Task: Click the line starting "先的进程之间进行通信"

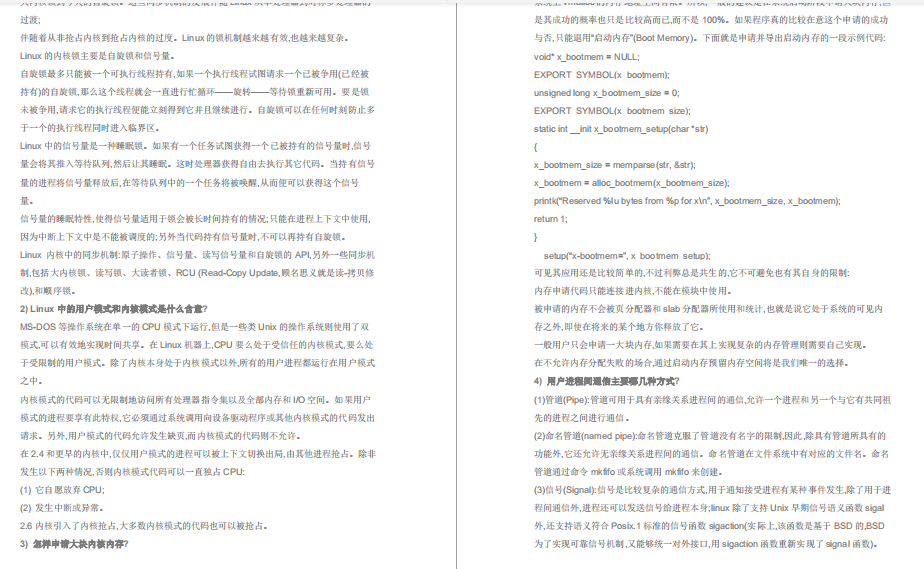Action: 582,418
